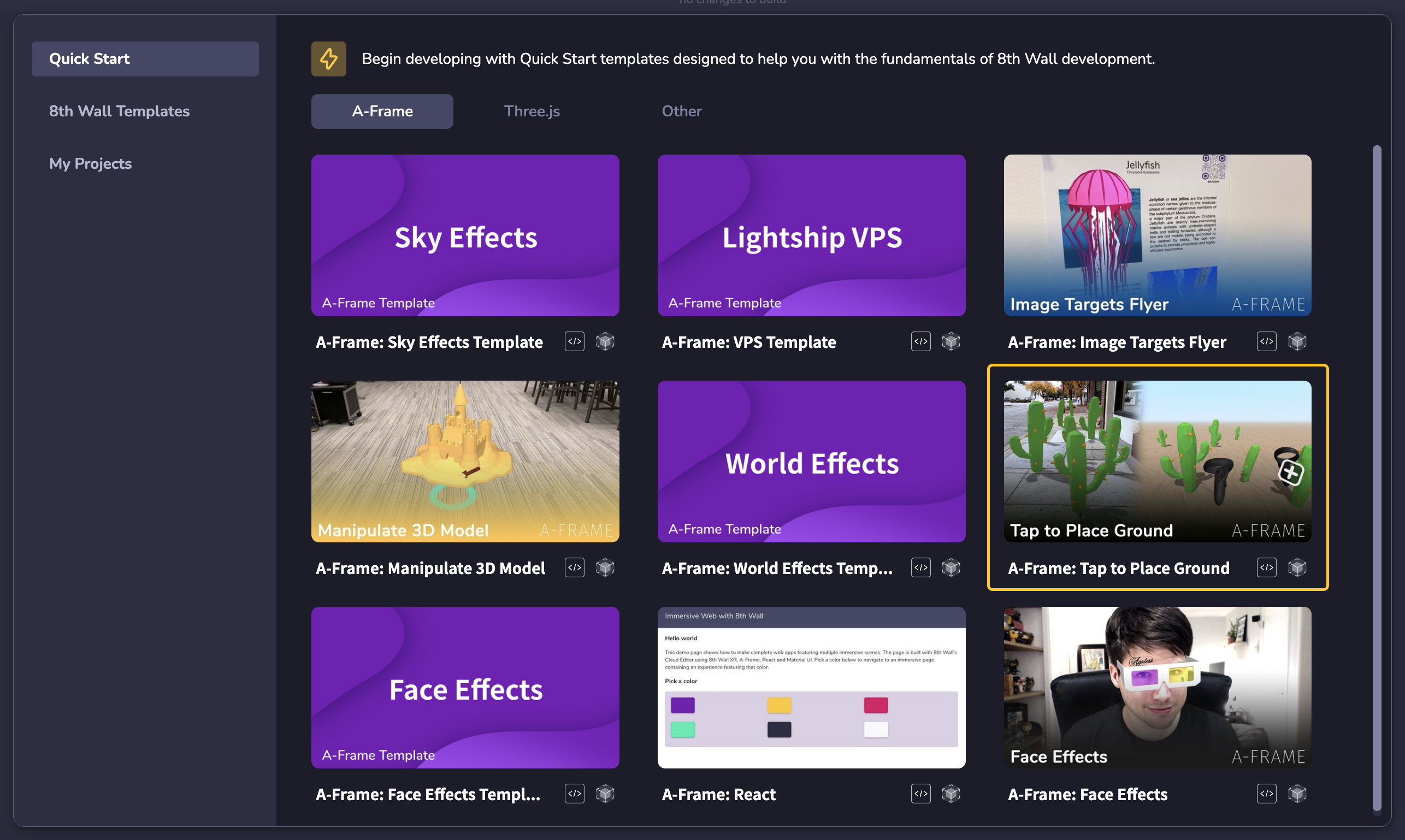Image resolution: width=1405 pixels, height=840 pixels.
Task: Click the cube icon for Face Effects Template
Action: (605, 794)
